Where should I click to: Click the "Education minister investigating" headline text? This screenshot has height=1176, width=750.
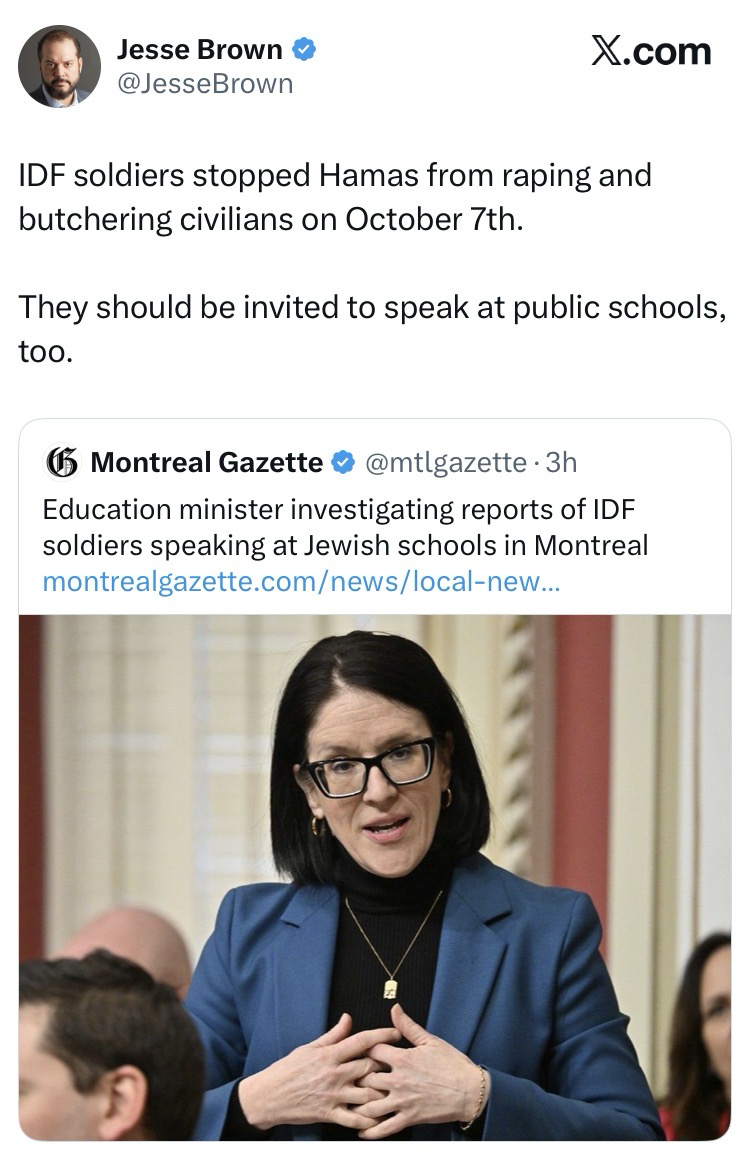click(x=339, y=509)
